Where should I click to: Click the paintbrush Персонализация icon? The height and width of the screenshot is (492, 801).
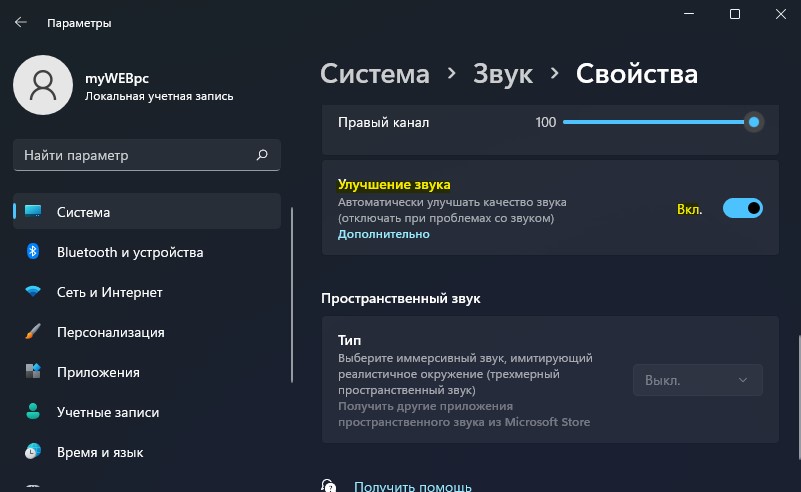pyautogui.click(x=33, y=332)
